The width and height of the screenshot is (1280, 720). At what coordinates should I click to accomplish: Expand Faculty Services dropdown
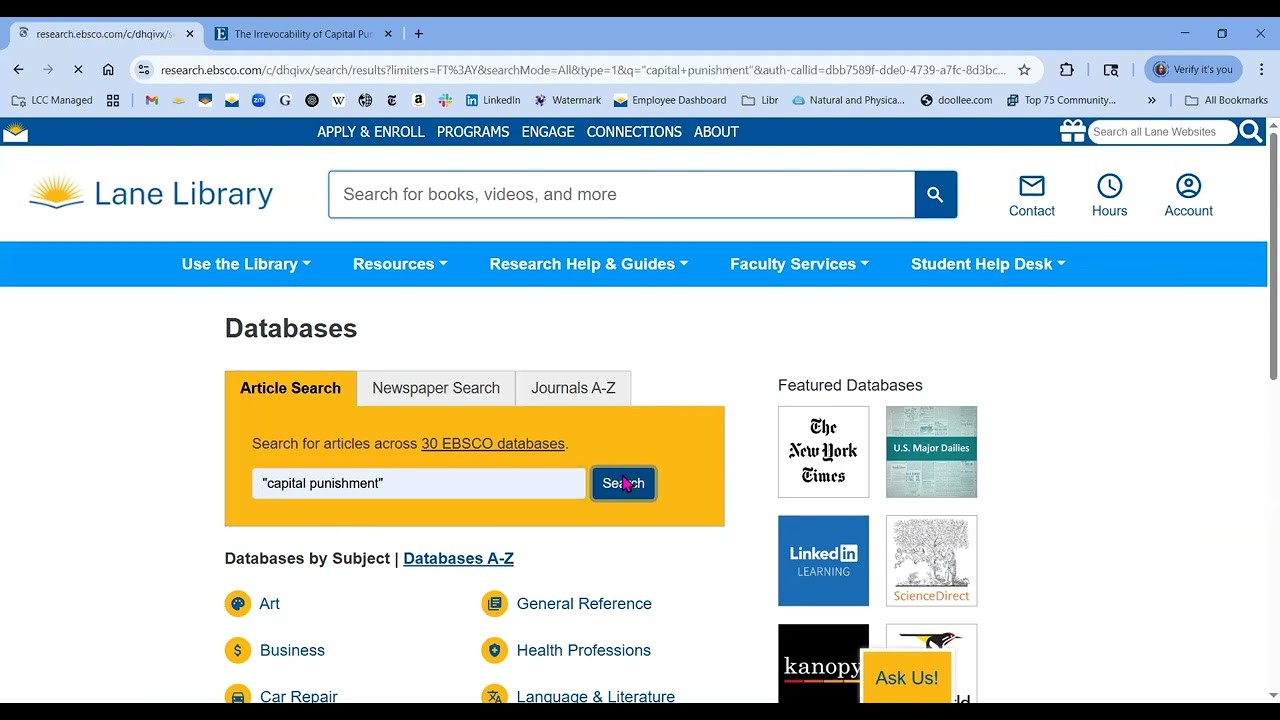tap(799, 264)
